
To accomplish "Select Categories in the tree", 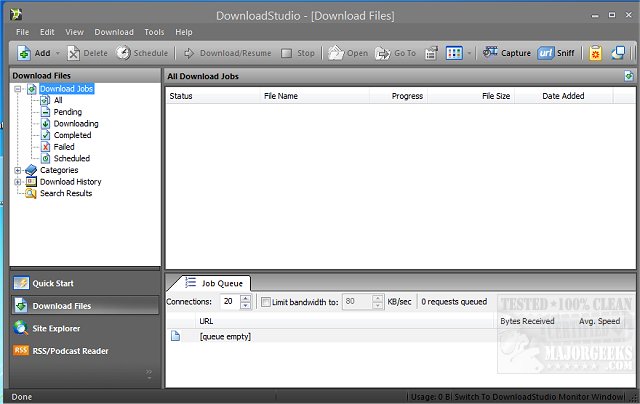I will tap(59, 170).
